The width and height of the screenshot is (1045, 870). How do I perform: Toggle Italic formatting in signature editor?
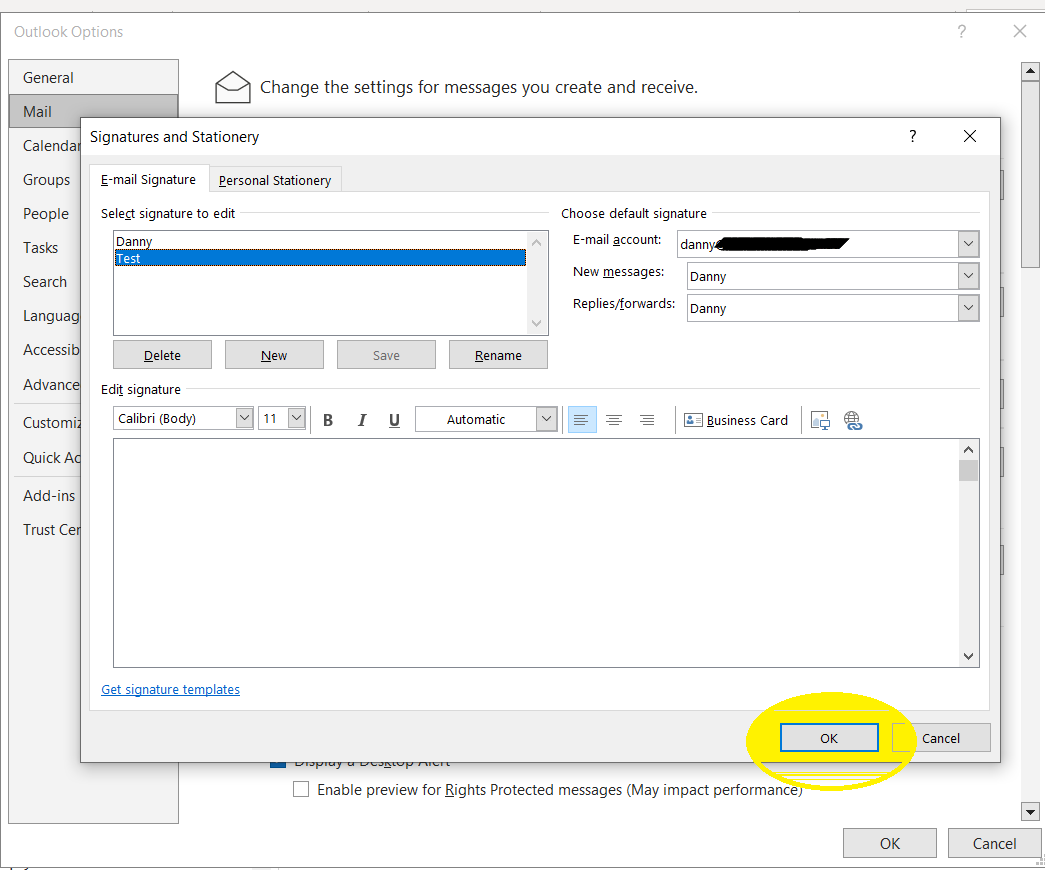(x=362, y=420)
